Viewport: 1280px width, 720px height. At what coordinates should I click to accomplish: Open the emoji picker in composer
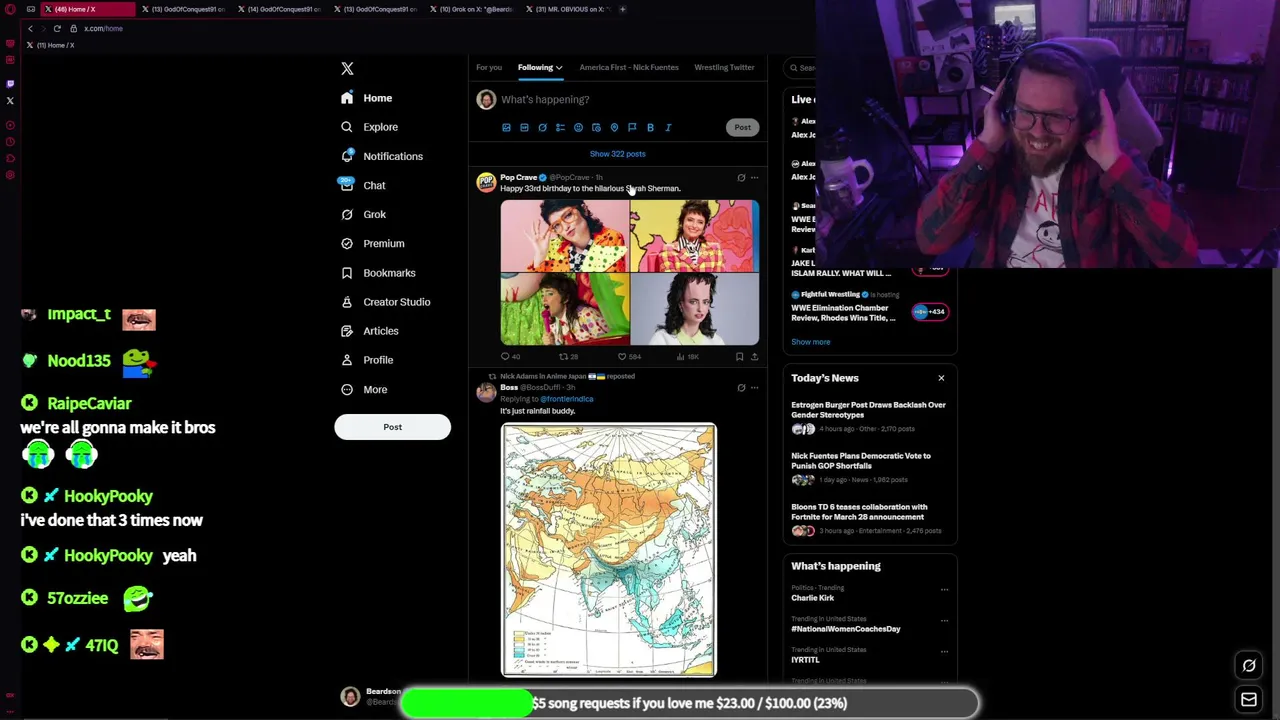578,128
